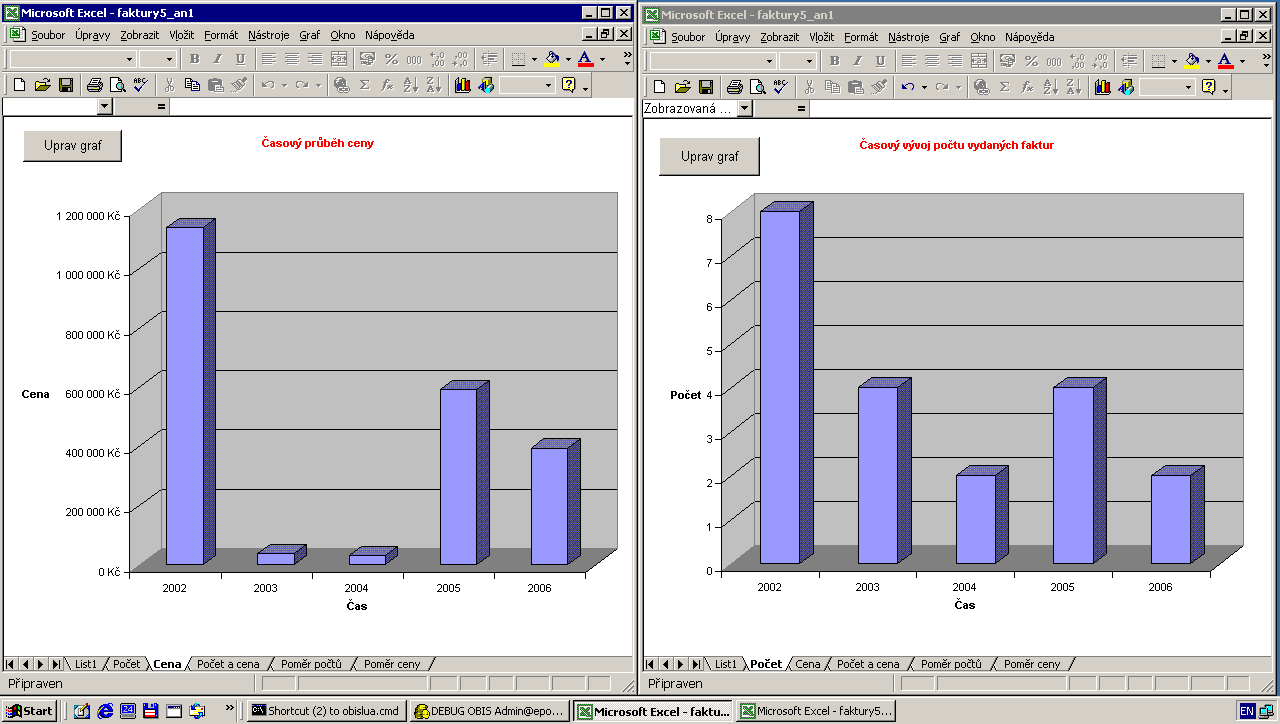Expand font color dropdown arrow in the průběh ceny window

pos(602,60)
